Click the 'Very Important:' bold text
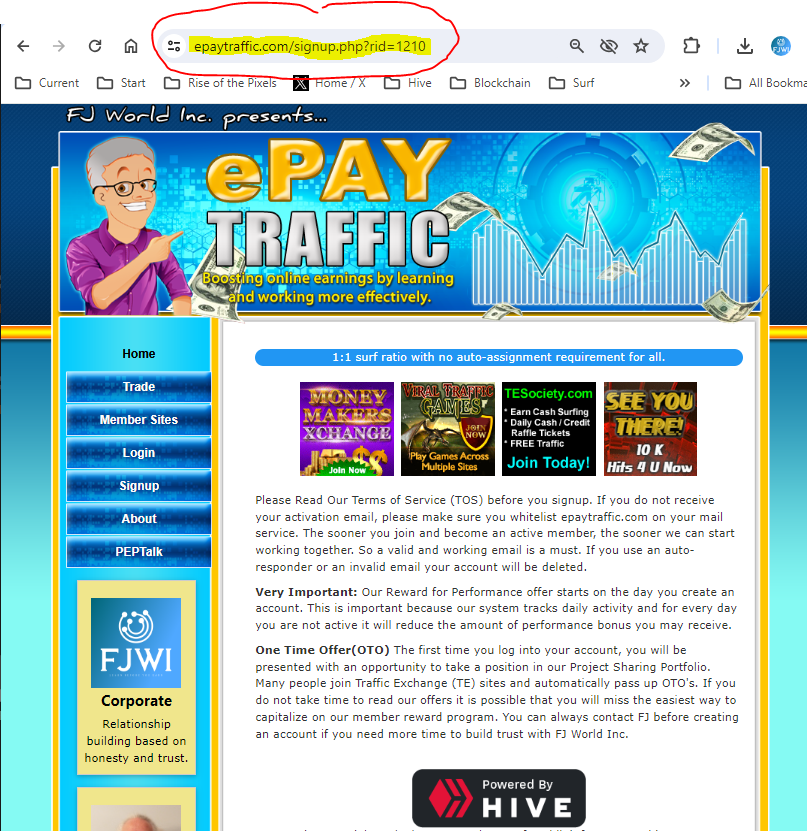 (307, 592)
